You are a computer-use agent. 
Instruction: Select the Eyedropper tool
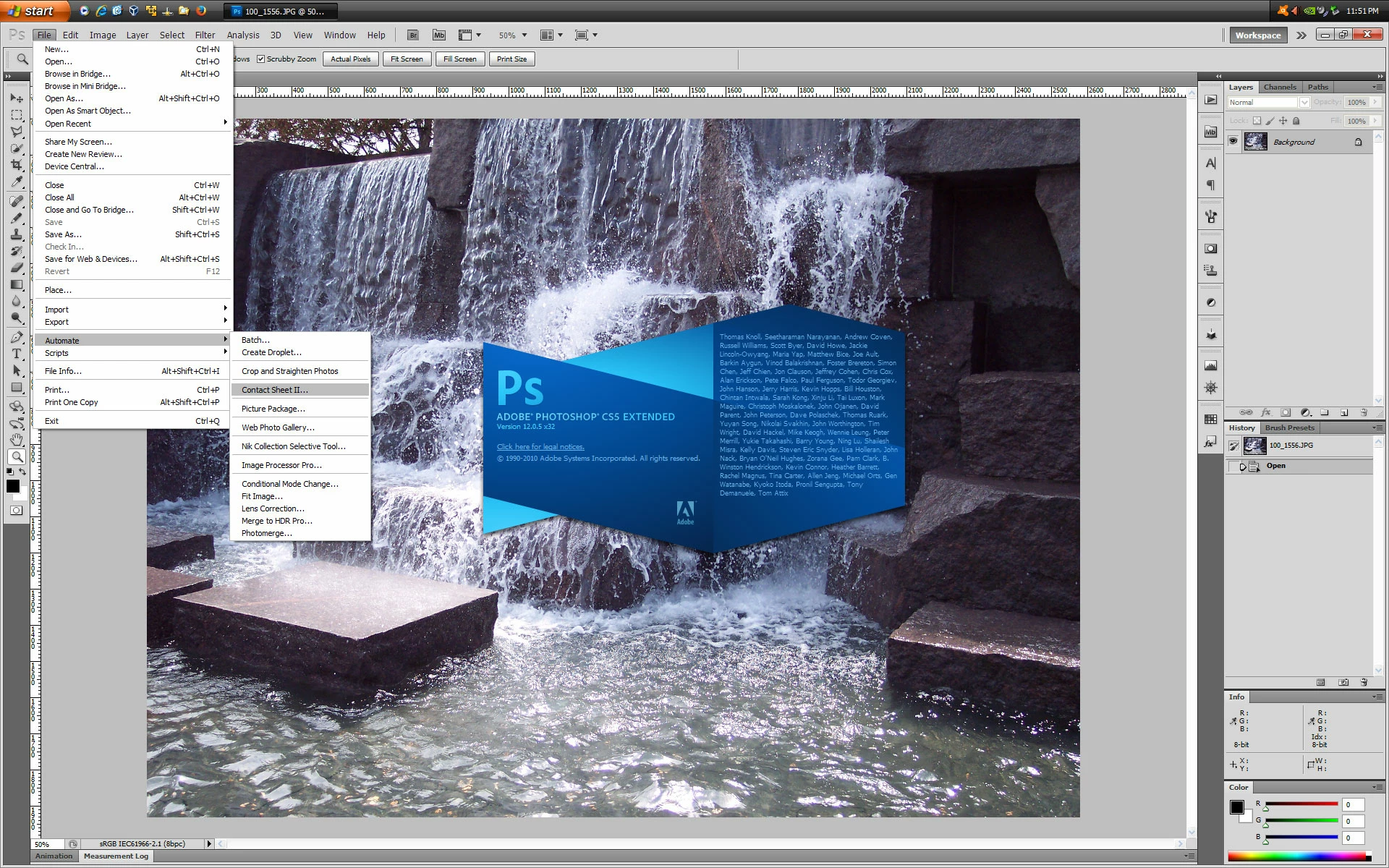[x=17, y=182]
